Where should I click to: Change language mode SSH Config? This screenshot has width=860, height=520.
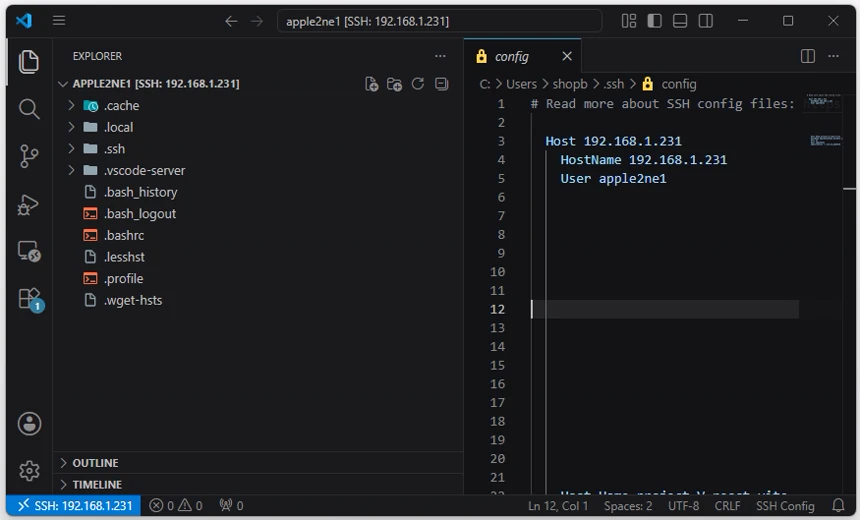(785, 506)
